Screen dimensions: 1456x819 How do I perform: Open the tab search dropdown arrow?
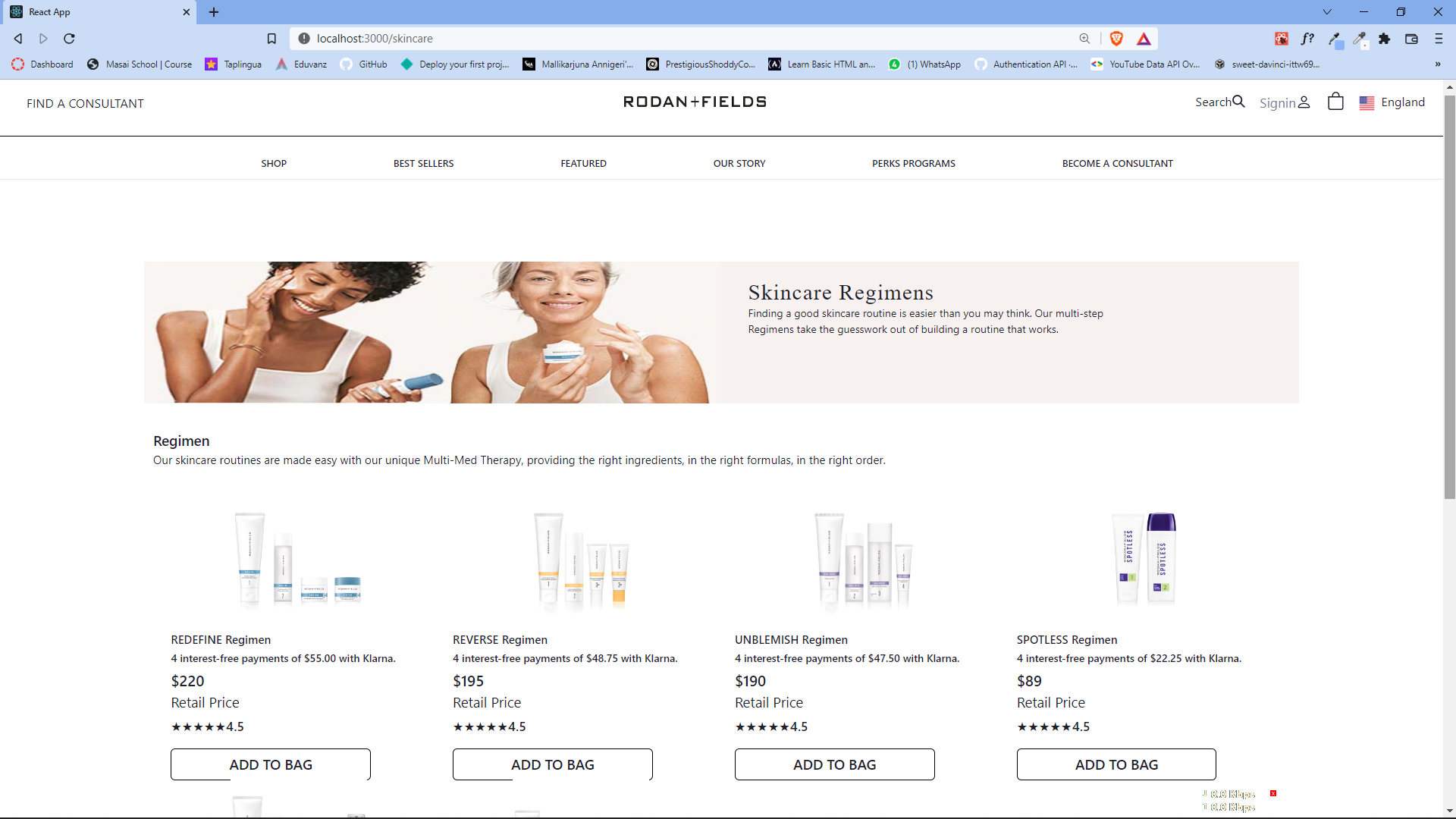1327,11
